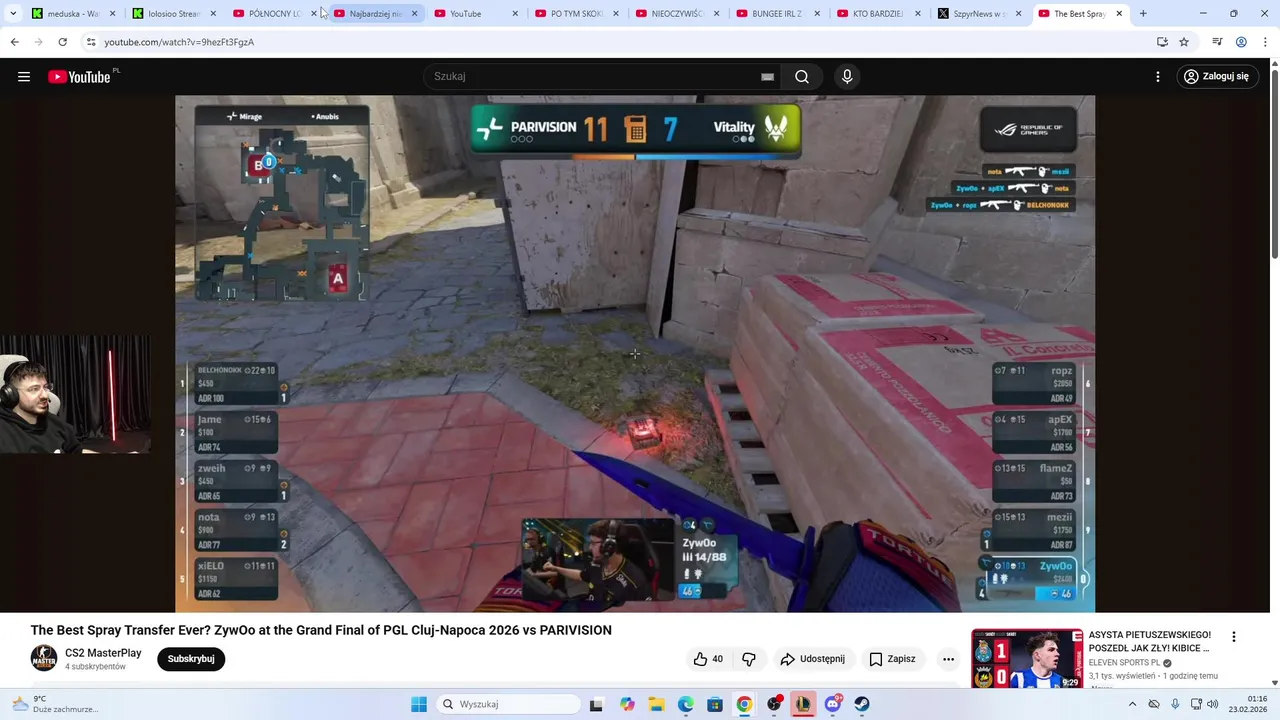
Task: Open the Windows Start menu
Action: 418,704
